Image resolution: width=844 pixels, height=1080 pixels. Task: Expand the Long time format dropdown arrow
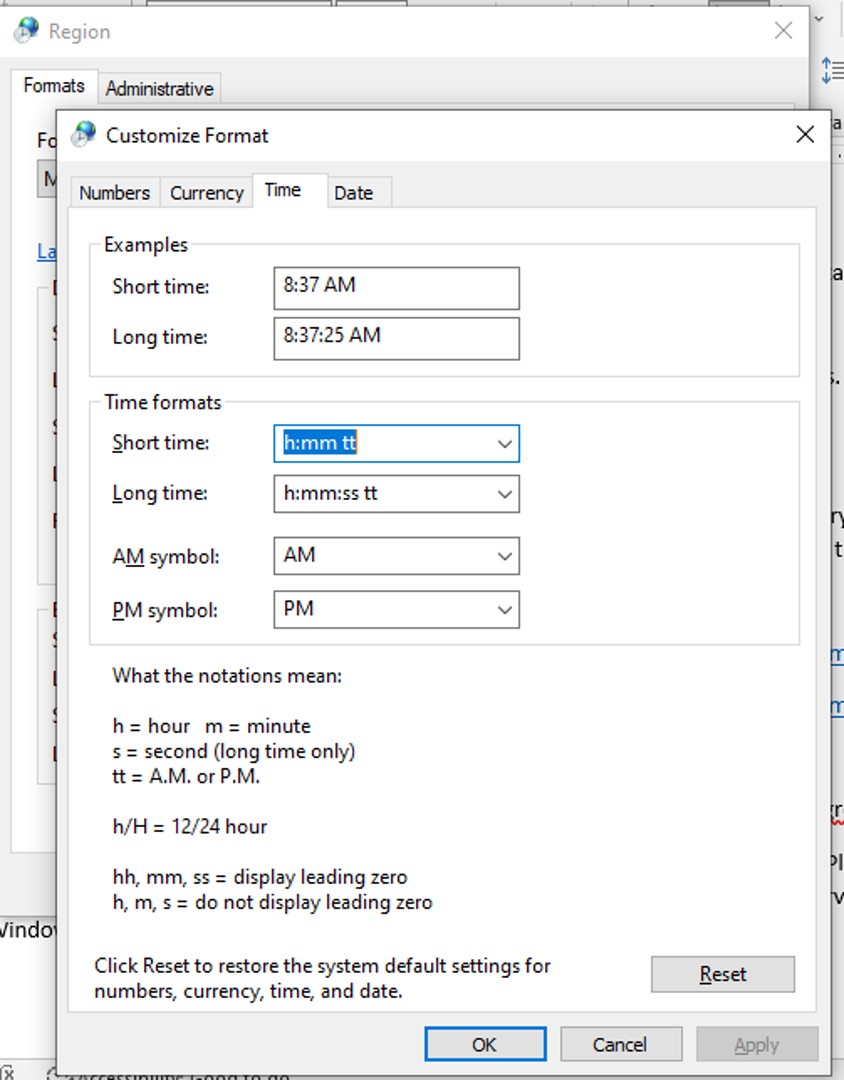coord(504,494)
